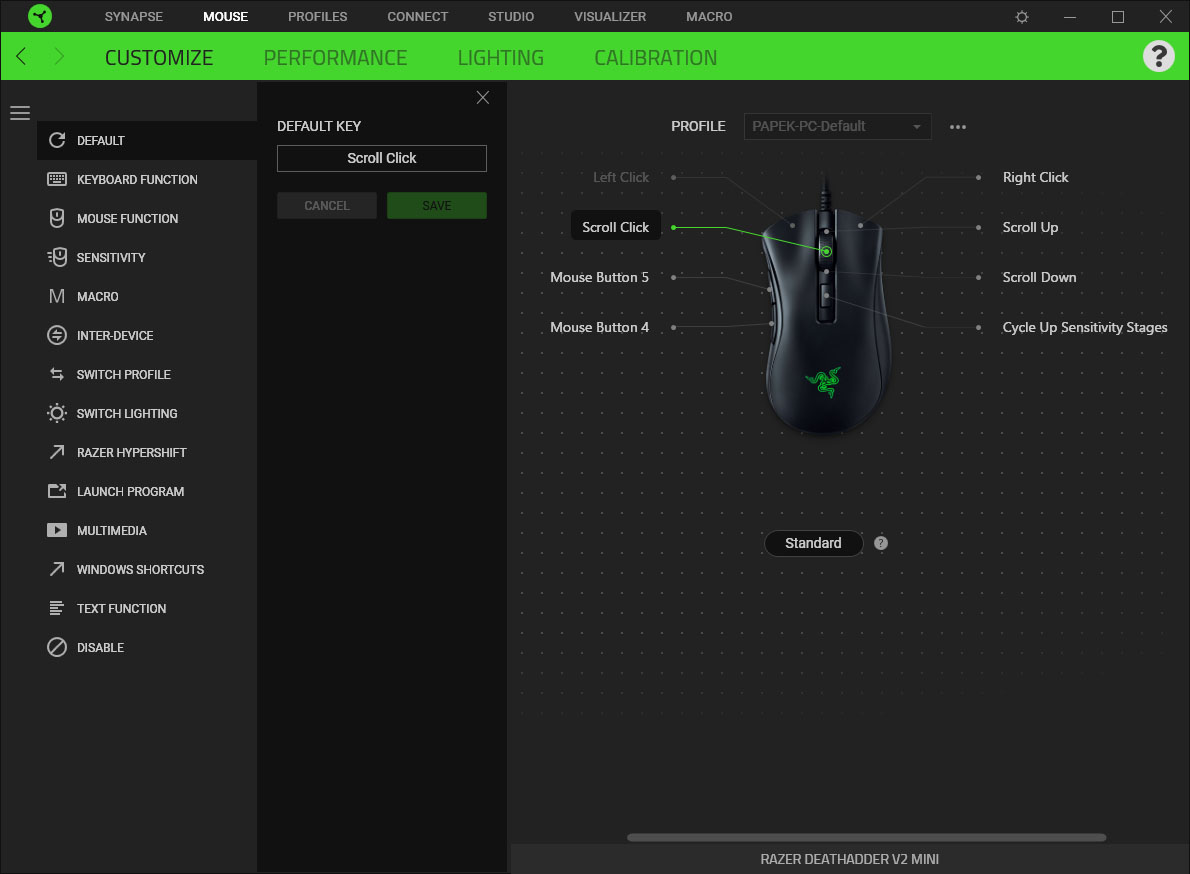Select the Multimedia play icon

pos(57,530)
